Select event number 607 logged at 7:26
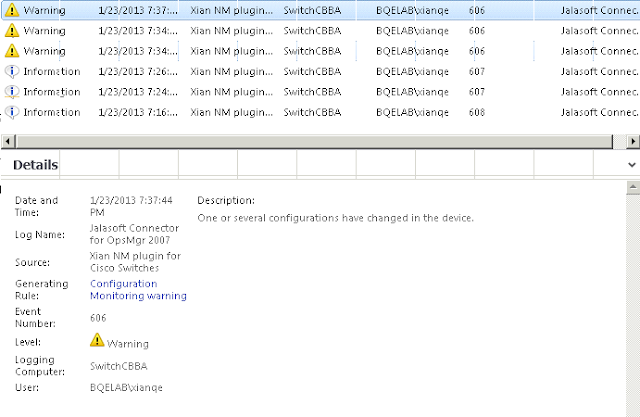 pos(320,71)
